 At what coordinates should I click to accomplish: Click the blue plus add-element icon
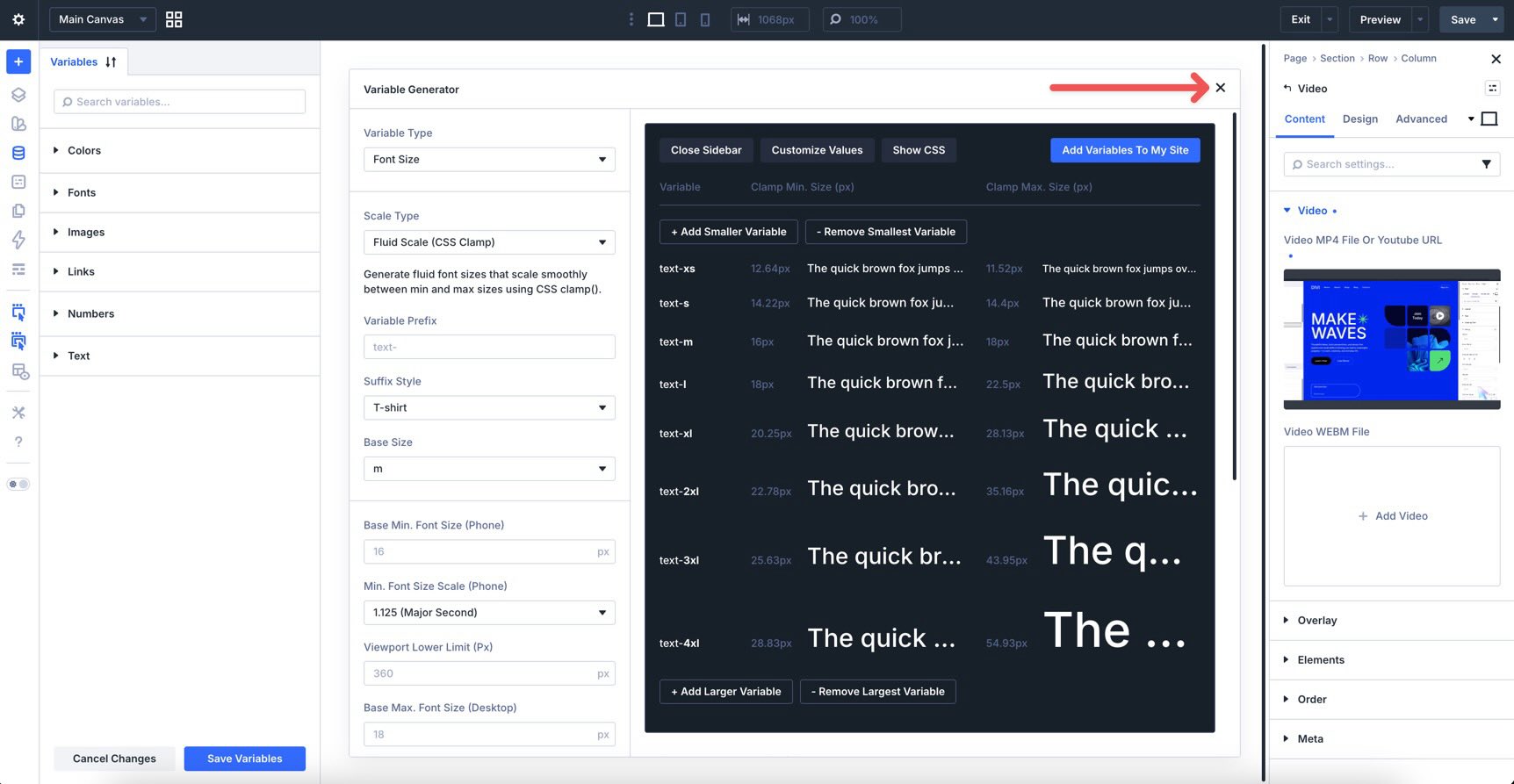(18, 61)
